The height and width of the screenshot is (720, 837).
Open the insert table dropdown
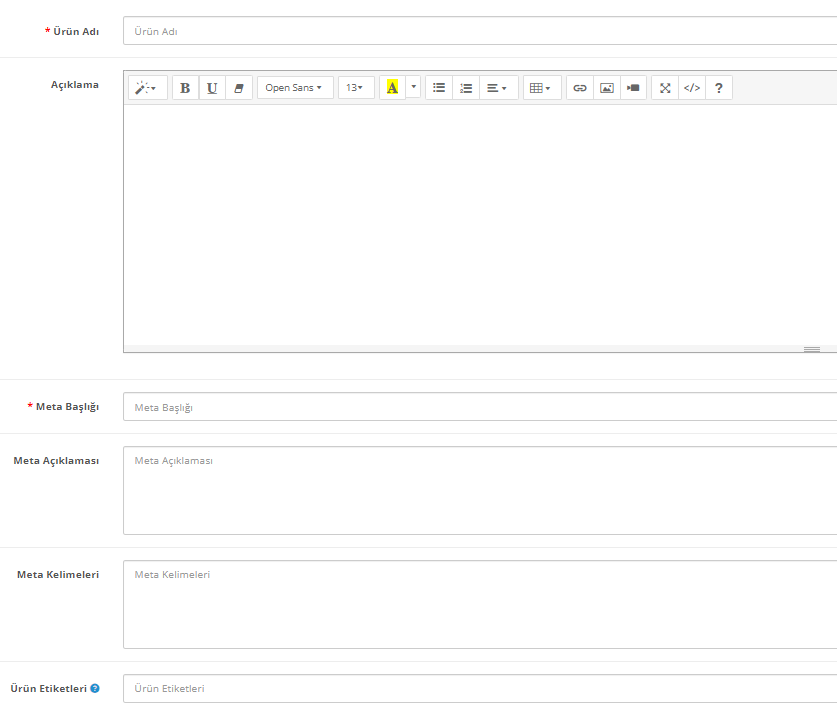point(542,88)
